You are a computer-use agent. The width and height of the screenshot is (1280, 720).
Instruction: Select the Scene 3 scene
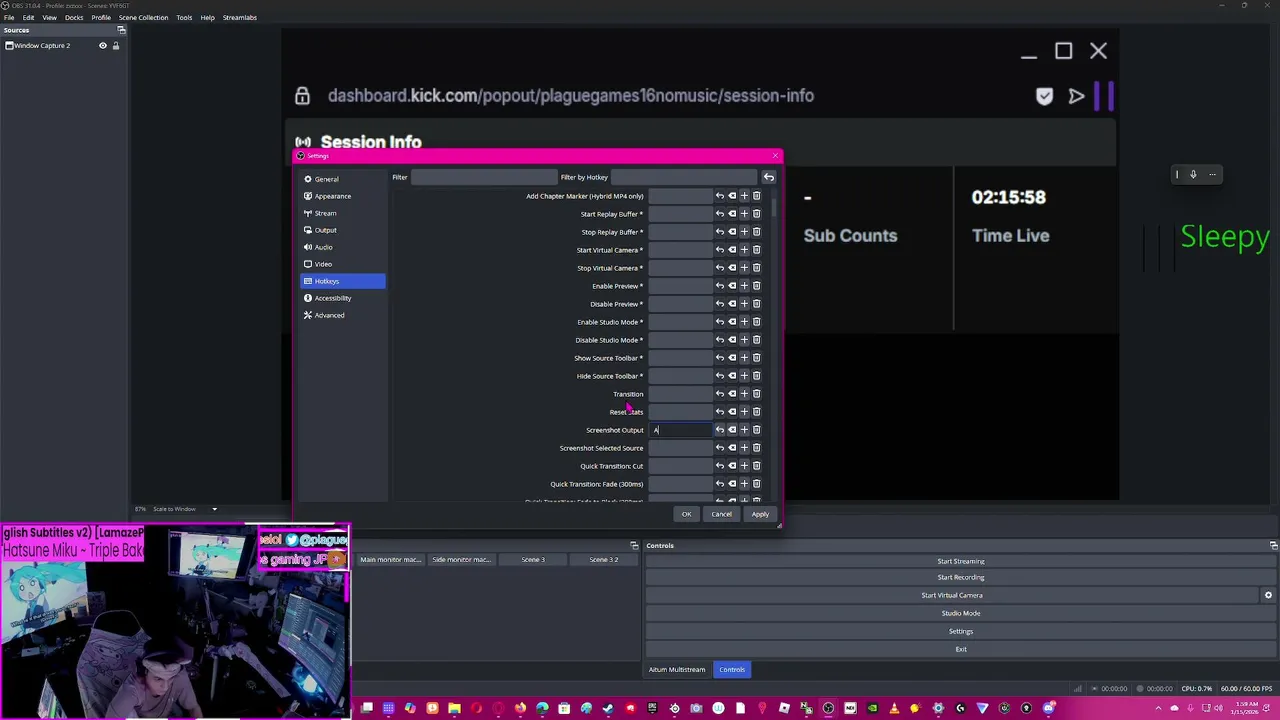coord(533,560)
